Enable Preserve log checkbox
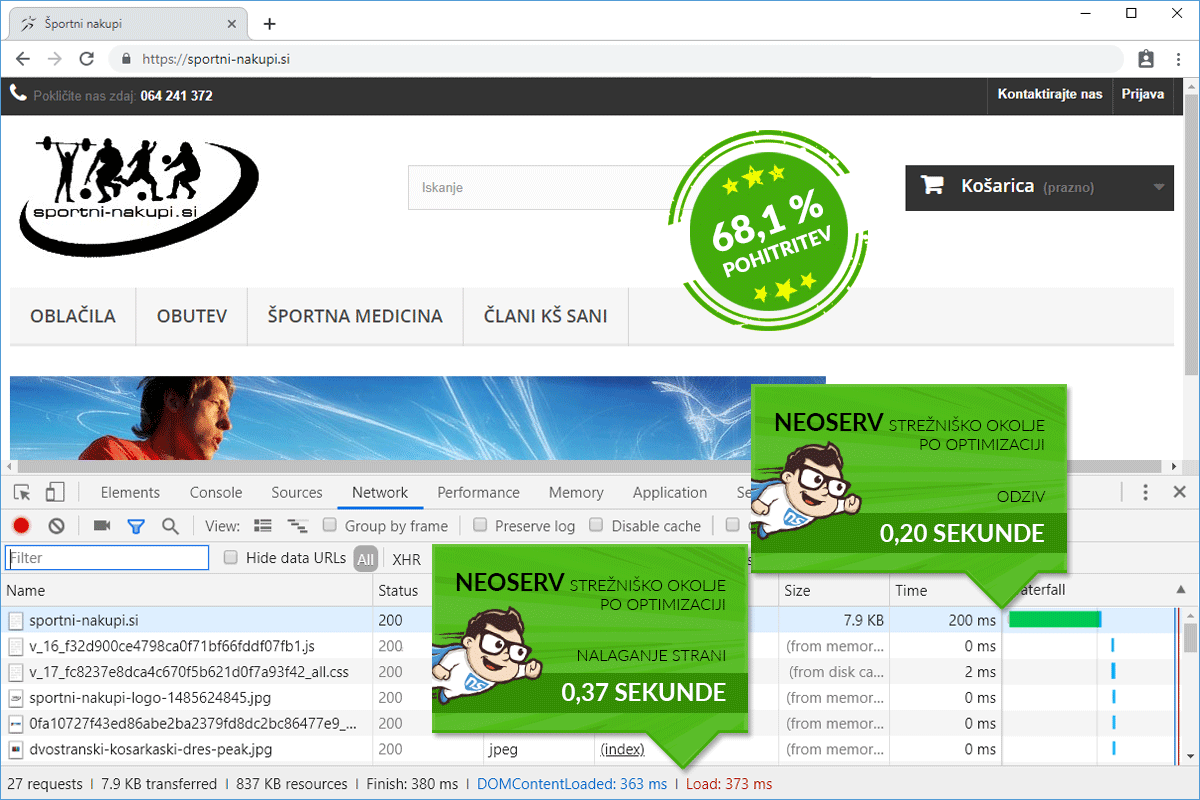This screenshot has width=1200, height=800. coord(480,525)
